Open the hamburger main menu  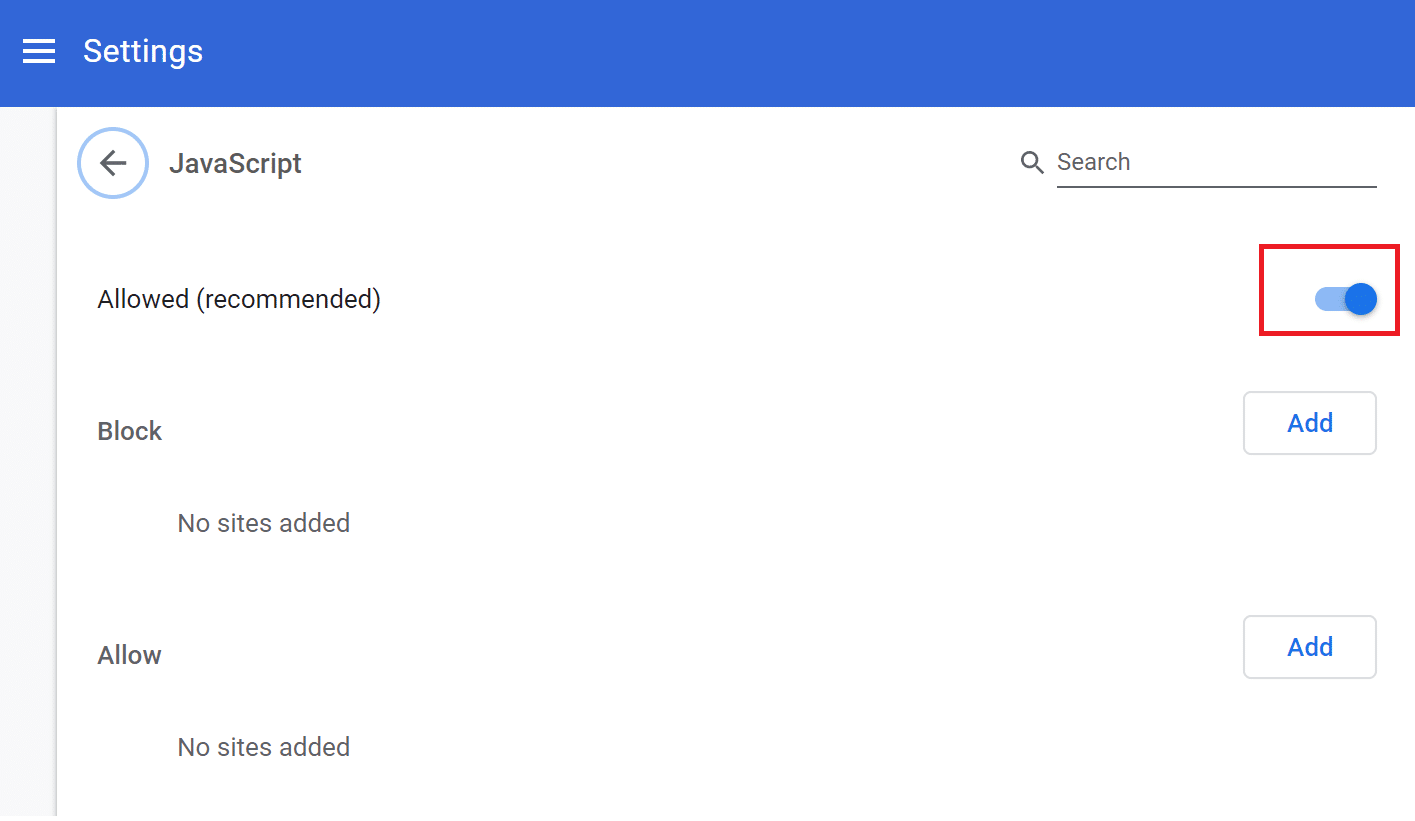pos(39,51)
